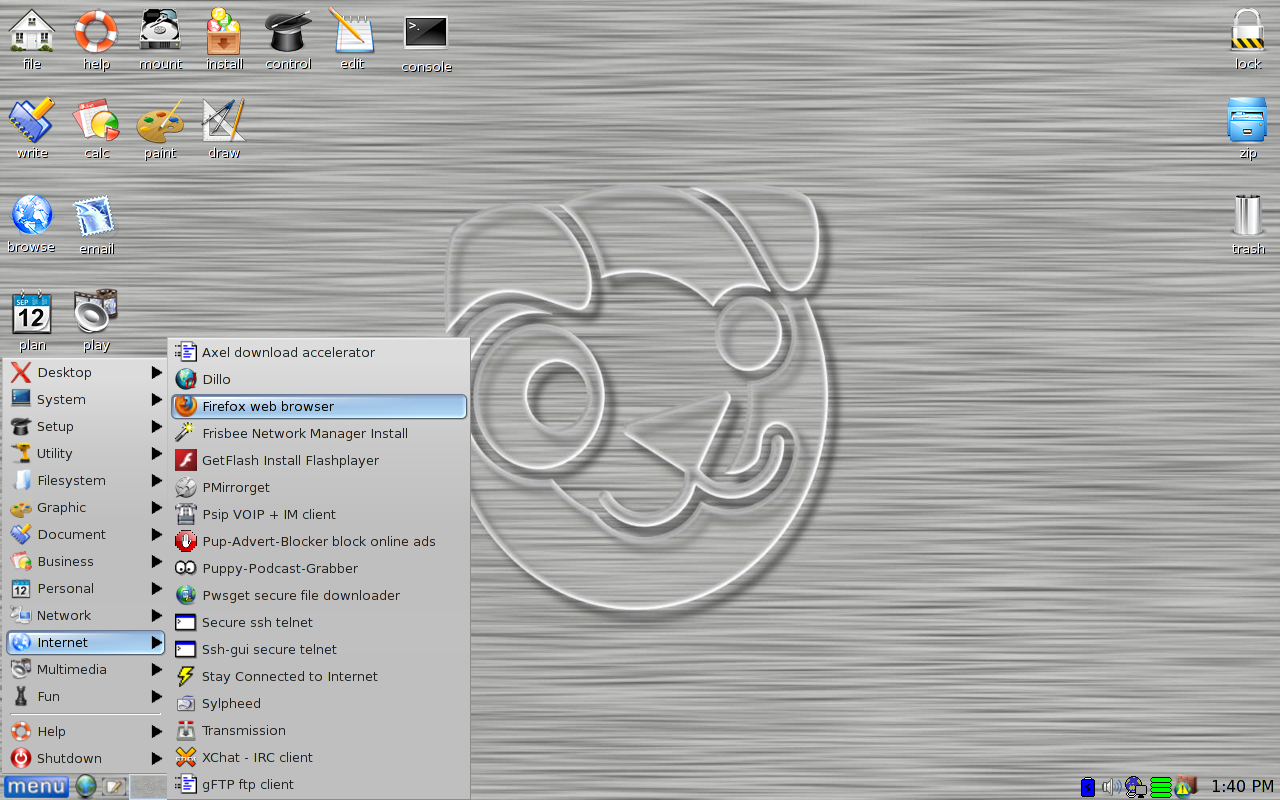Select GetFlash Install Flashplayer

[319, 460]
